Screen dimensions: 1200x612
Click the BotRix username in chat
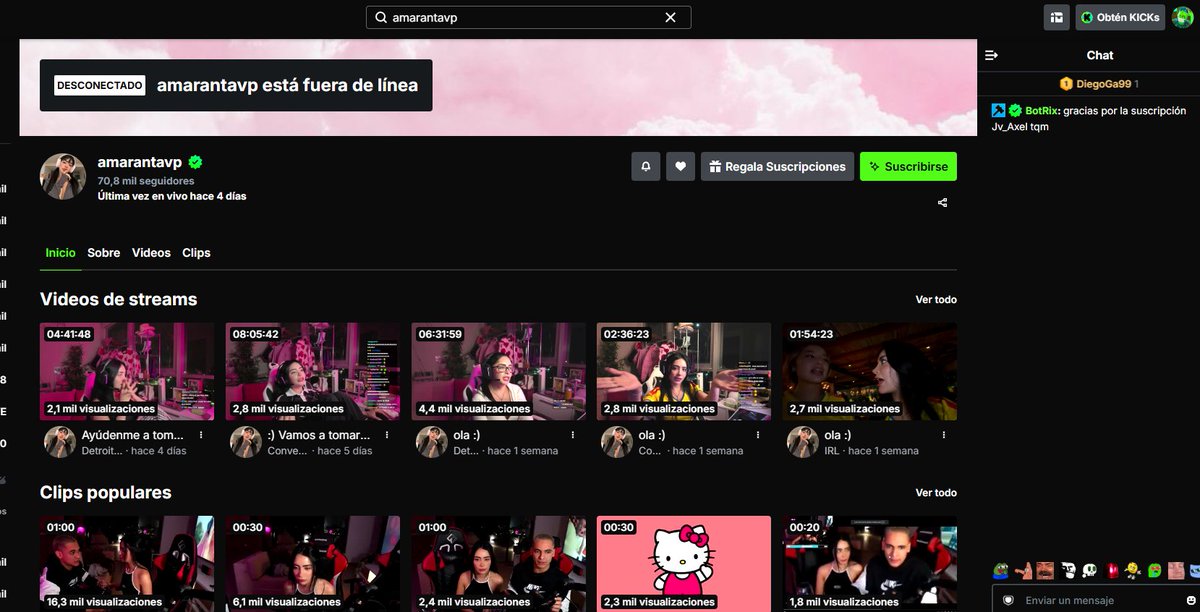point(1041,111)
